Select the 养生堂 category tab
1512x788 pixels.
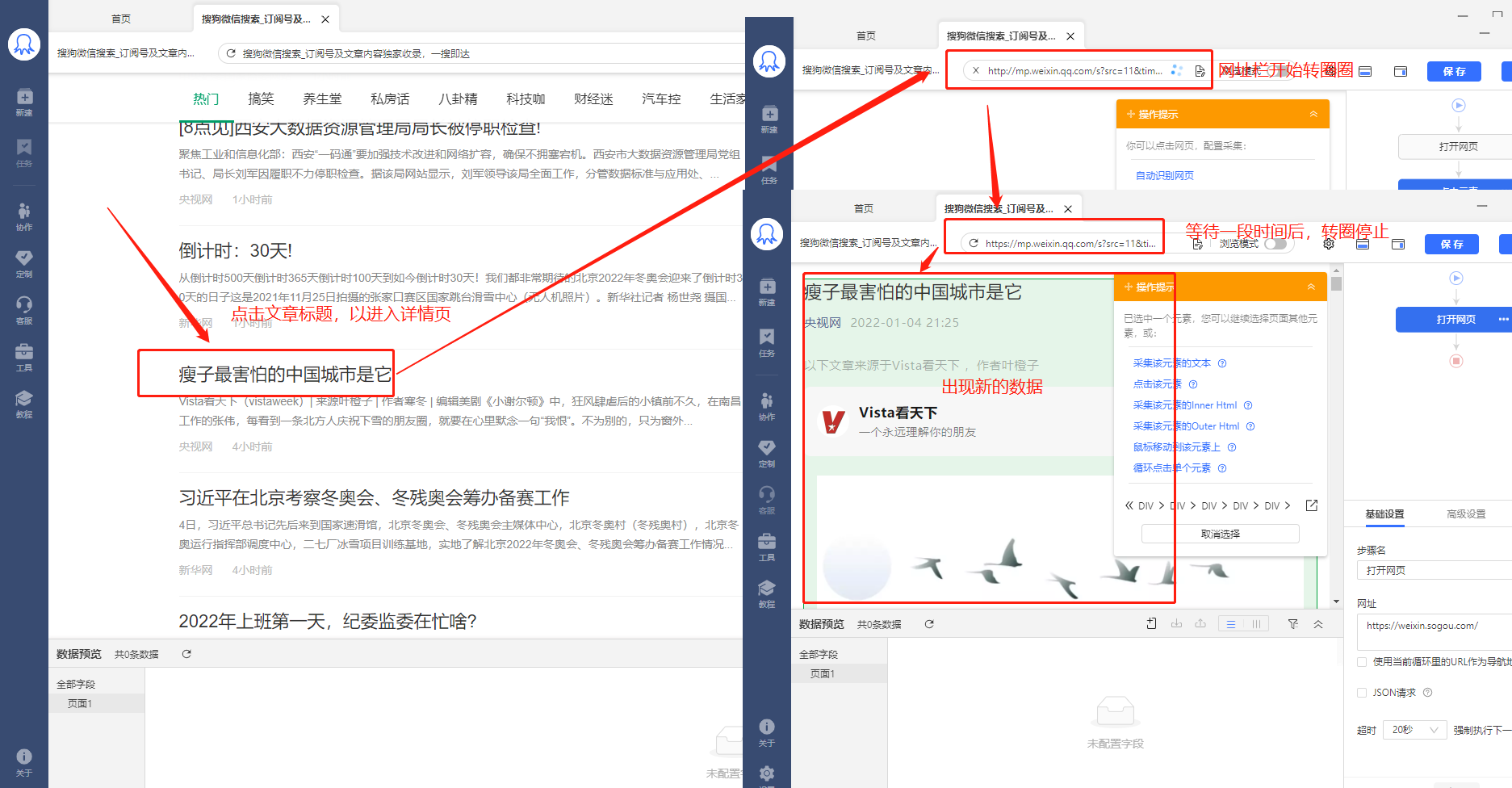pyautogui.click(x=322, y=98)
